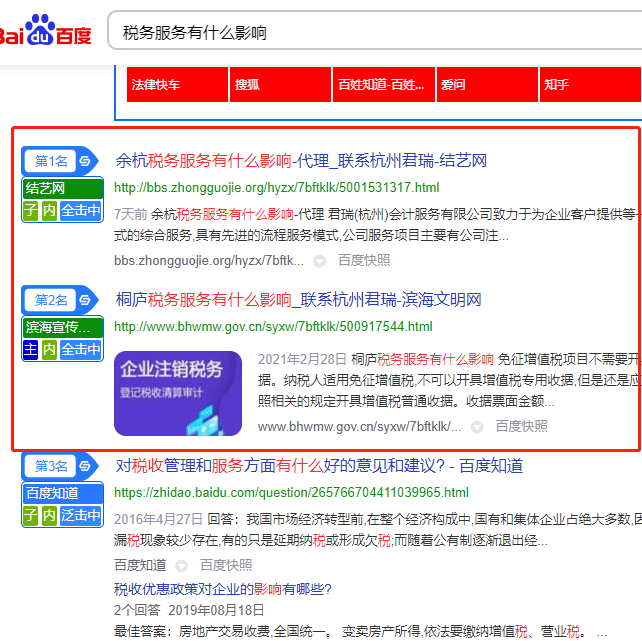This screenshot has width=642, height=641.
Task: Click text 2个回答 2019年08月18日
Action: [189, 610]
